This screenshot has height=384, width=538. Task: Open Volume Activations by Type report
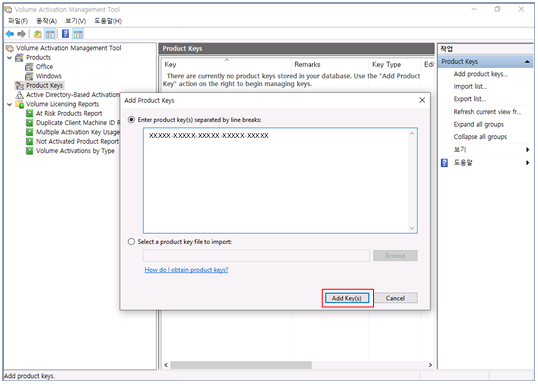[x=75, y=151]
